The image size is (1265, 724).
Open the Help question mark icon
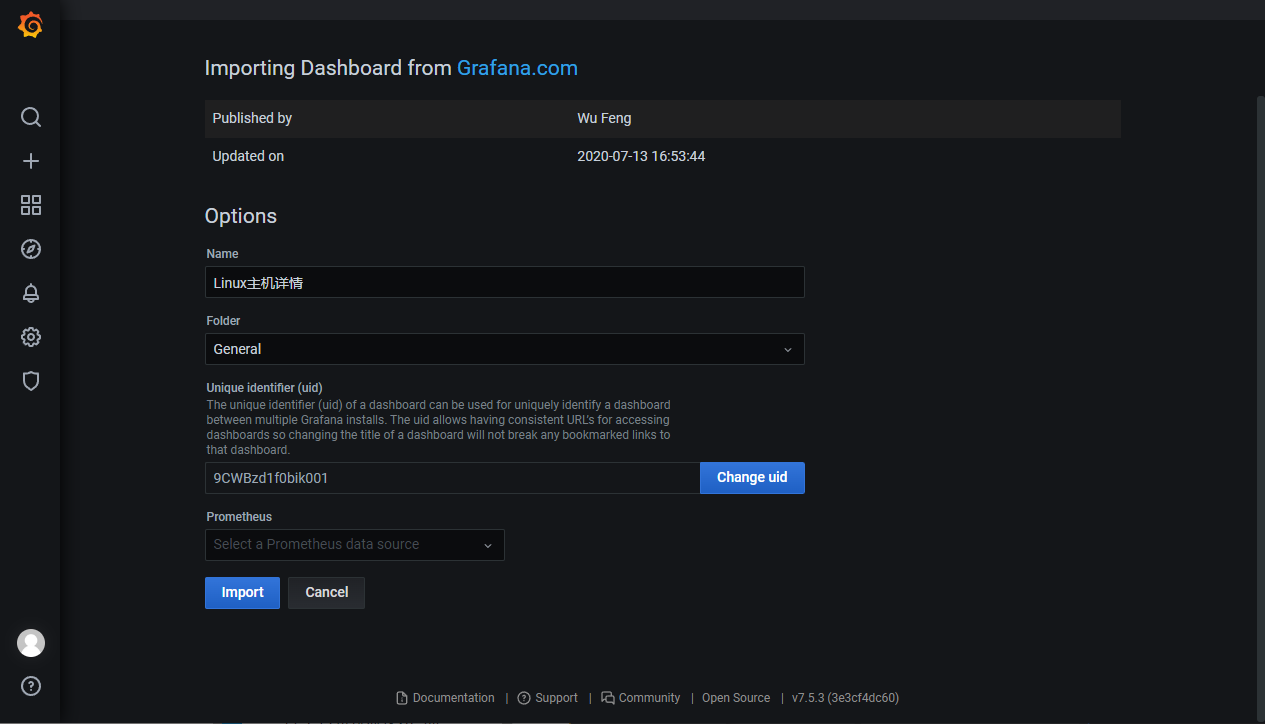(31, 687)
